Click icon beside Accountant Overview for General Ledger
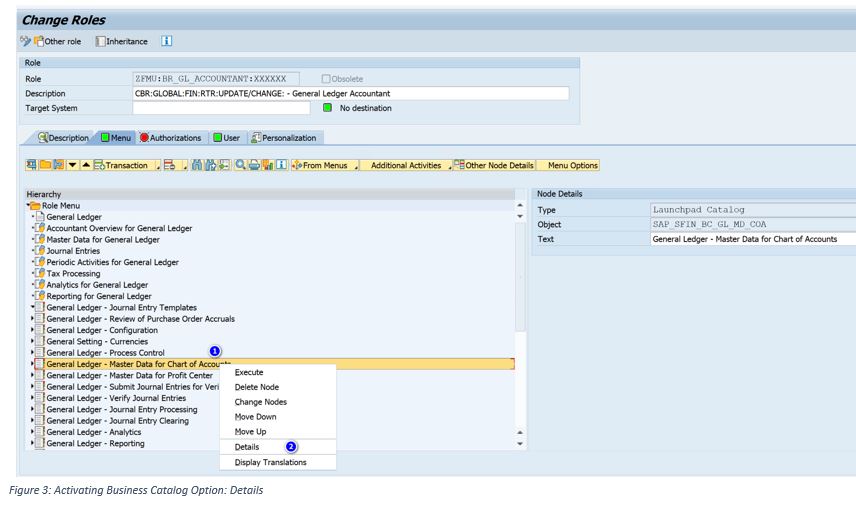The width and height of the screenshot is (856, 507). click(x=40, y=228)
